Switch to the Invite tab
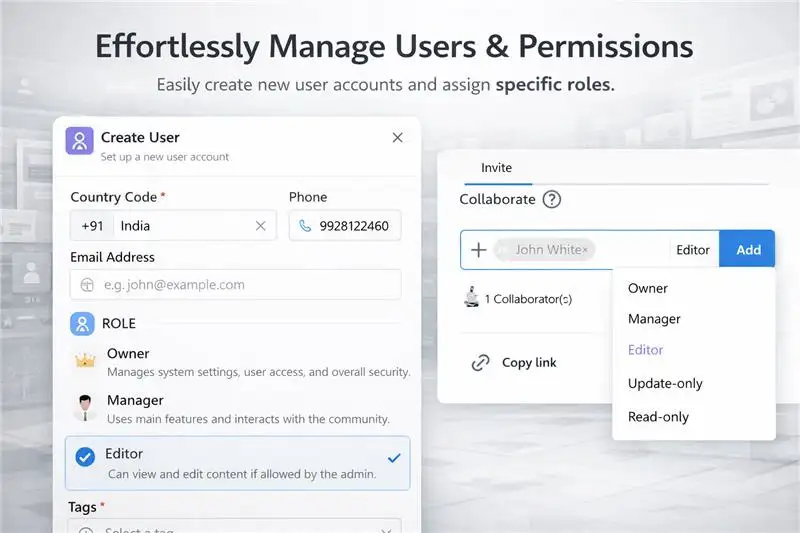 tap(496, 168)
